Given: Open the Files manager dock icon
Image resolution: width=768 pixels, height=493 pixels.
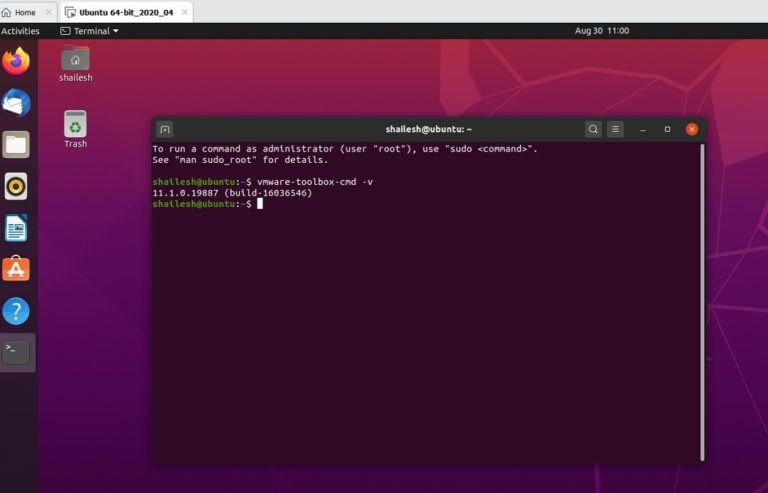Looking at the screenshot, I should tap(16, 144).
